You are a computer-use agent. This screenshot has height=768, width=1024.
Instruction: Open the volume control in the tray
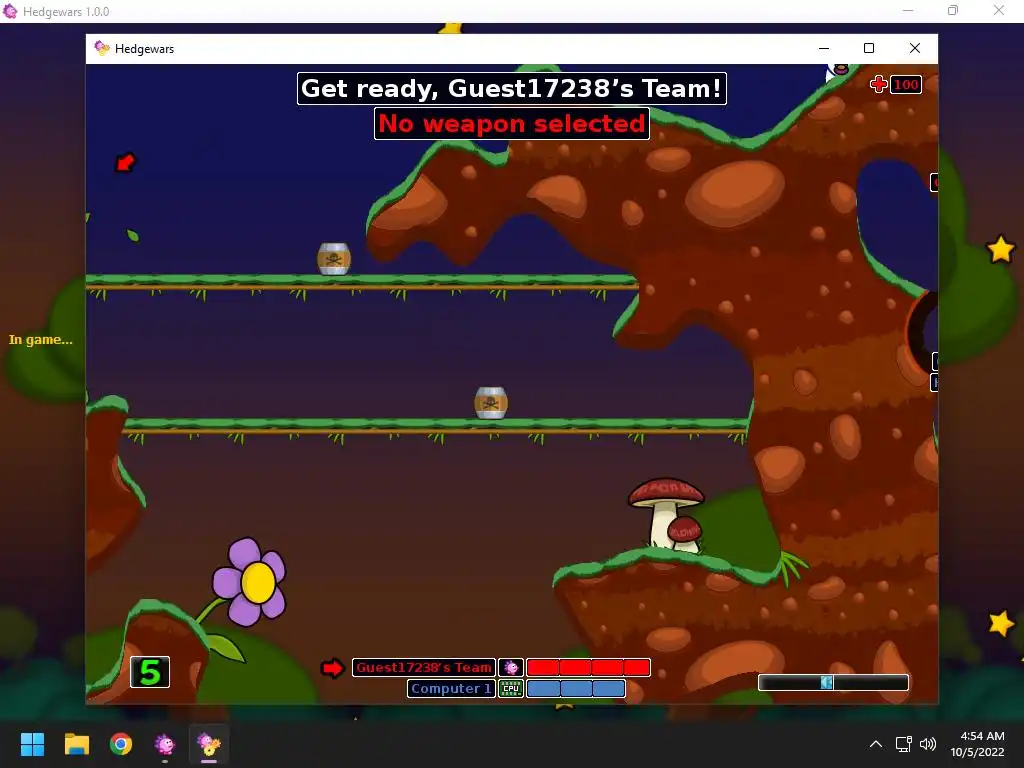[927, 744]
